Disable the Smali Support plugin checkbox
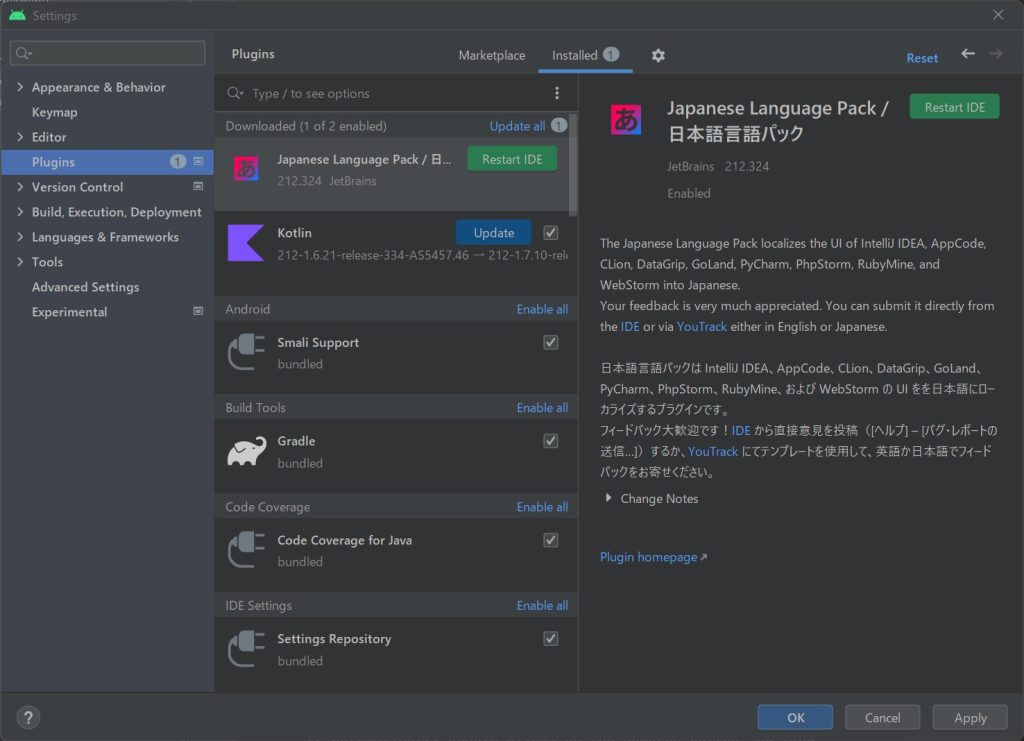Screen dimensions: 1024x741 click(551, 342)
